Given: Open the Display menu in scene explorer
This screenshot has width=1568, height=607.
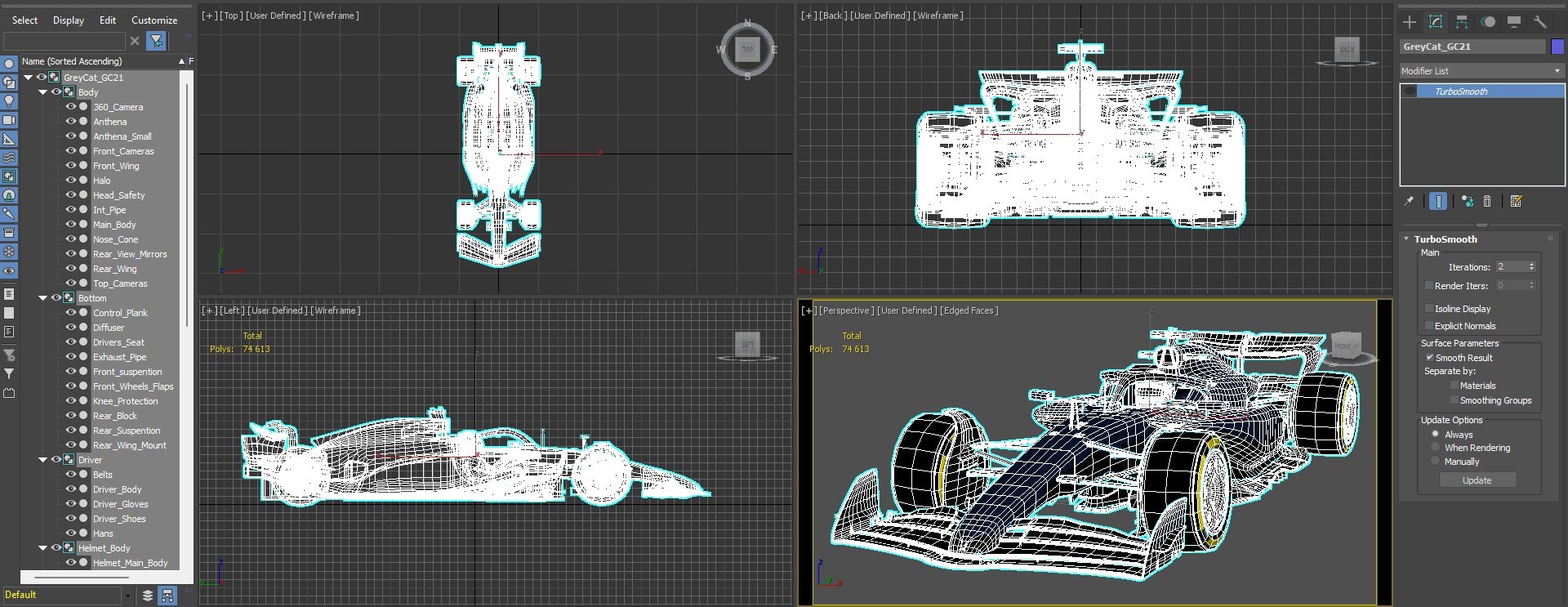Looking at the screenshot, I should pyautogui.click(x=69, y=20).
